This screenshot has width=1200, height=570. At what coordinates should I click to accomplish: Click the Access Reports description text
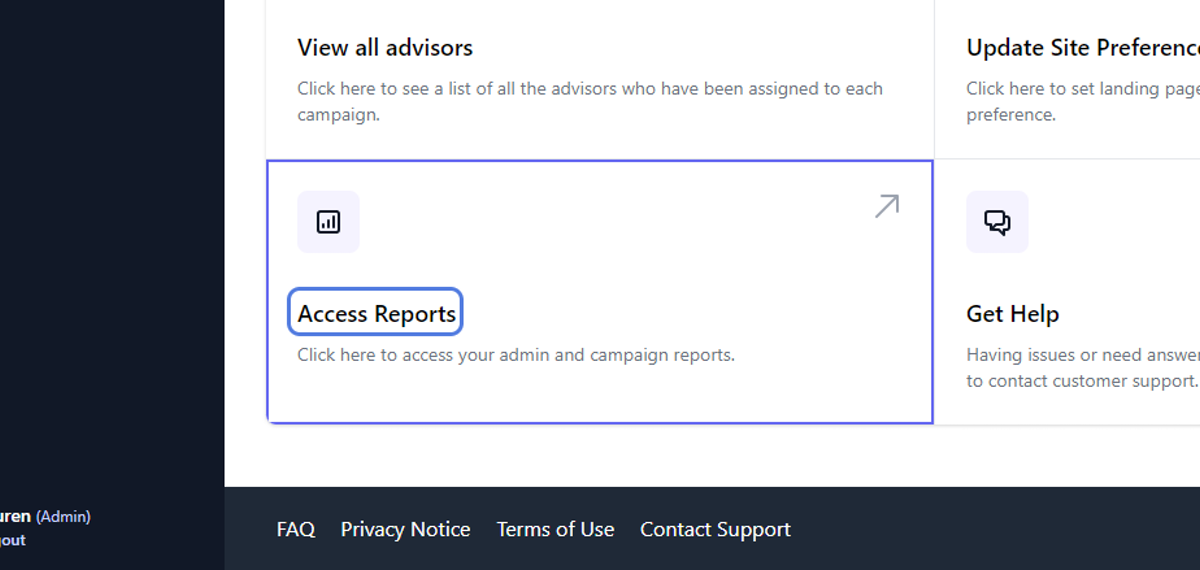point(516,355)
